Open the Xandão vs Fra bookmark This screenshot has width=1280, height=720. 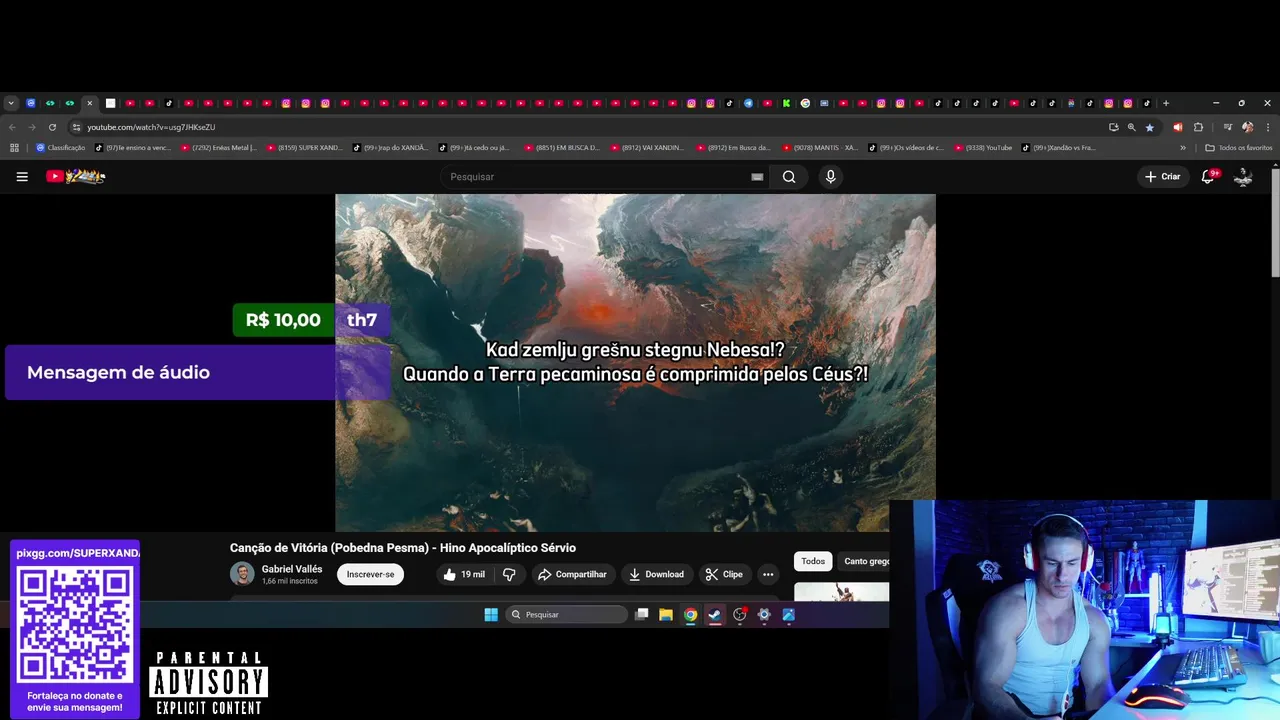(x=1059, y=148)
